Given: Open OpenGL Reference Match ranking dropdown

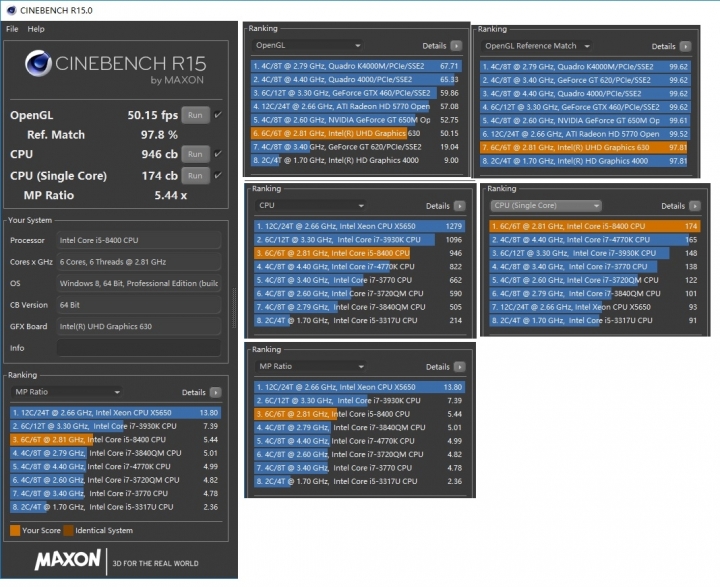Looking at the screenshot, I should tap(537, 46).
